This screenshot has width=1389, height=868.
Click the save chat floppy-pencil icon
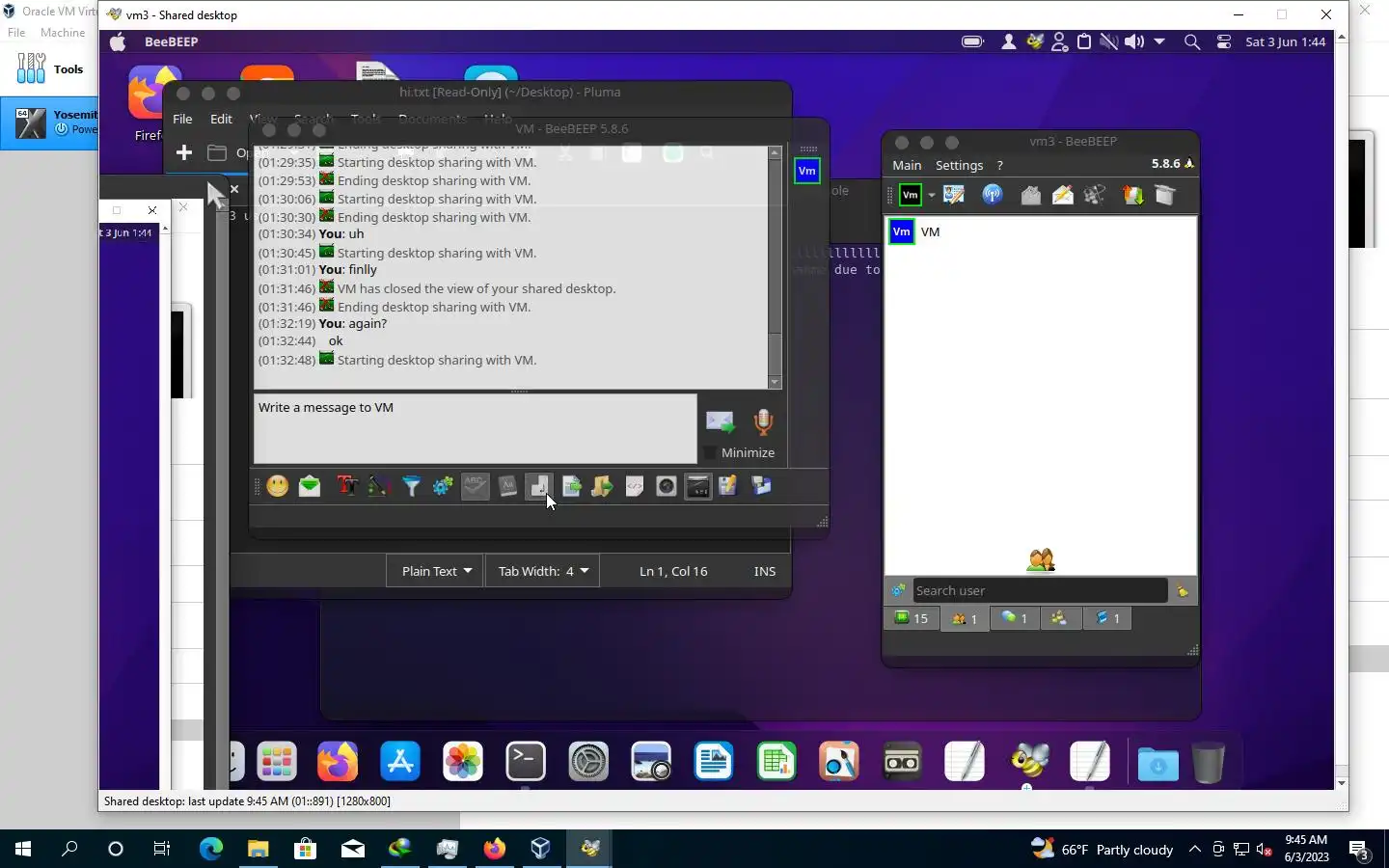coord(728,486)
